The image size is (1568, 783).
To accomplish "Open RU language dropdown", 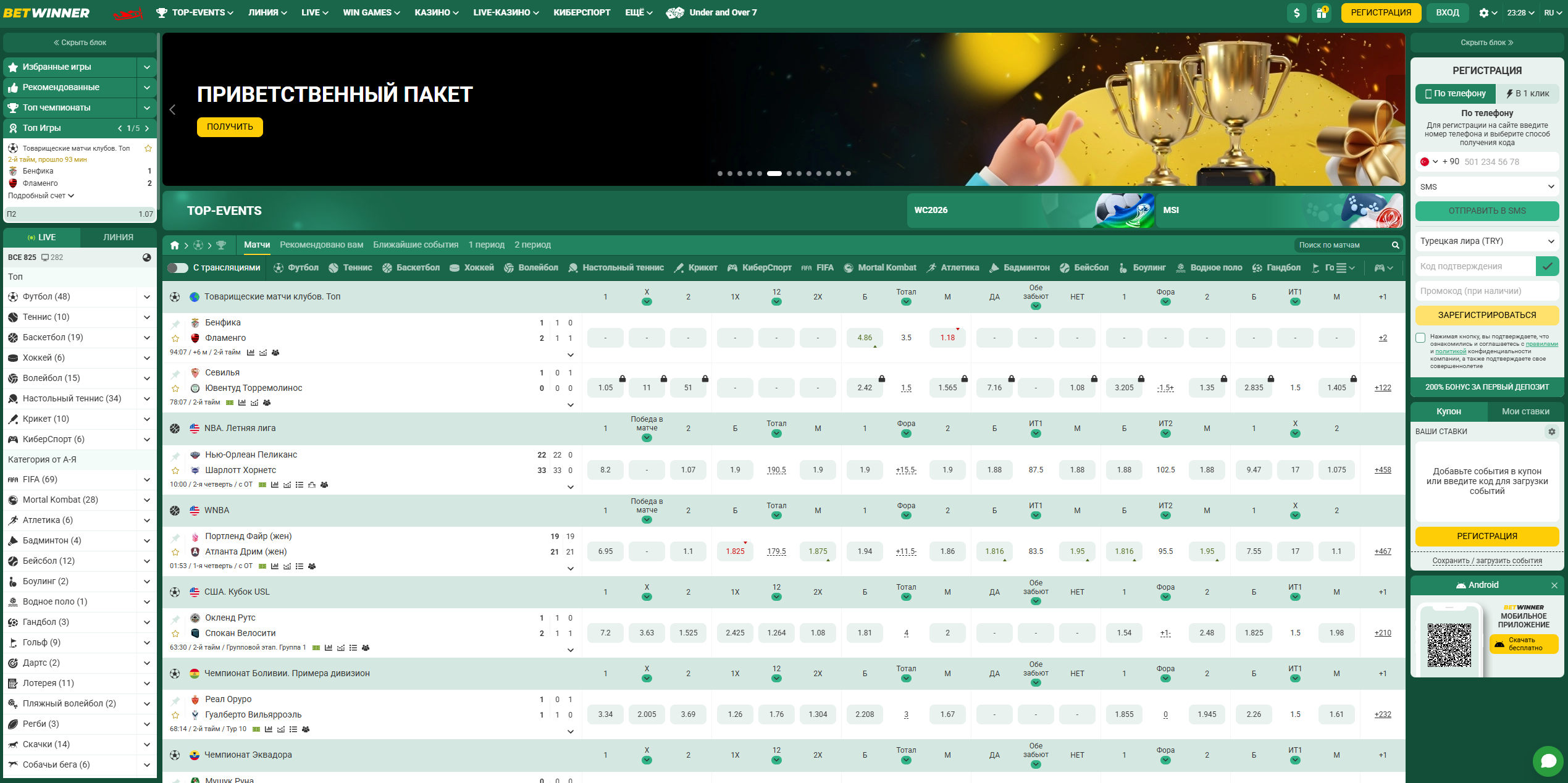I will point(1553,13).
